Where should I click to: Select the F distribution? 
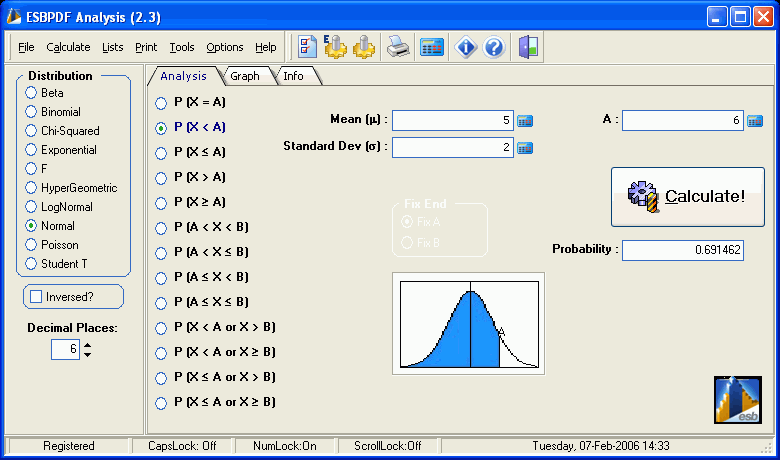pyautogui.click(x=36, y=169)
